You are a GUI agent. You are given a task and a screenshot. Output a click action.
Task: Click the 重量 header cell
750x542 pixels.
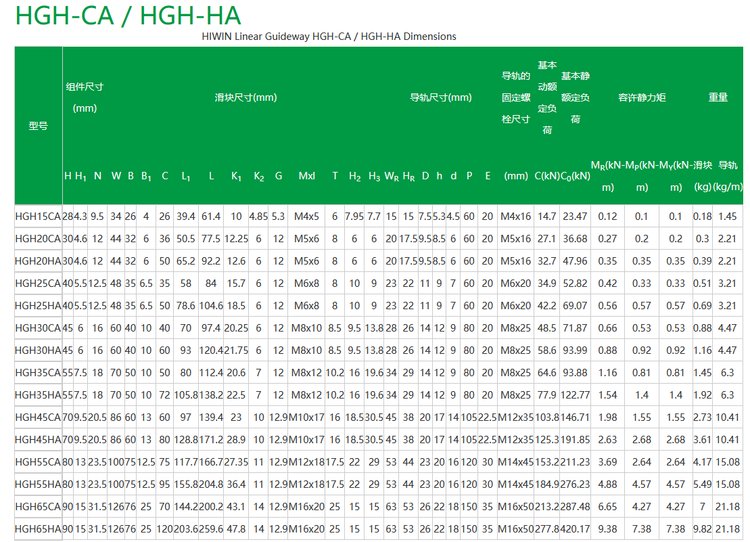[717, 97]
